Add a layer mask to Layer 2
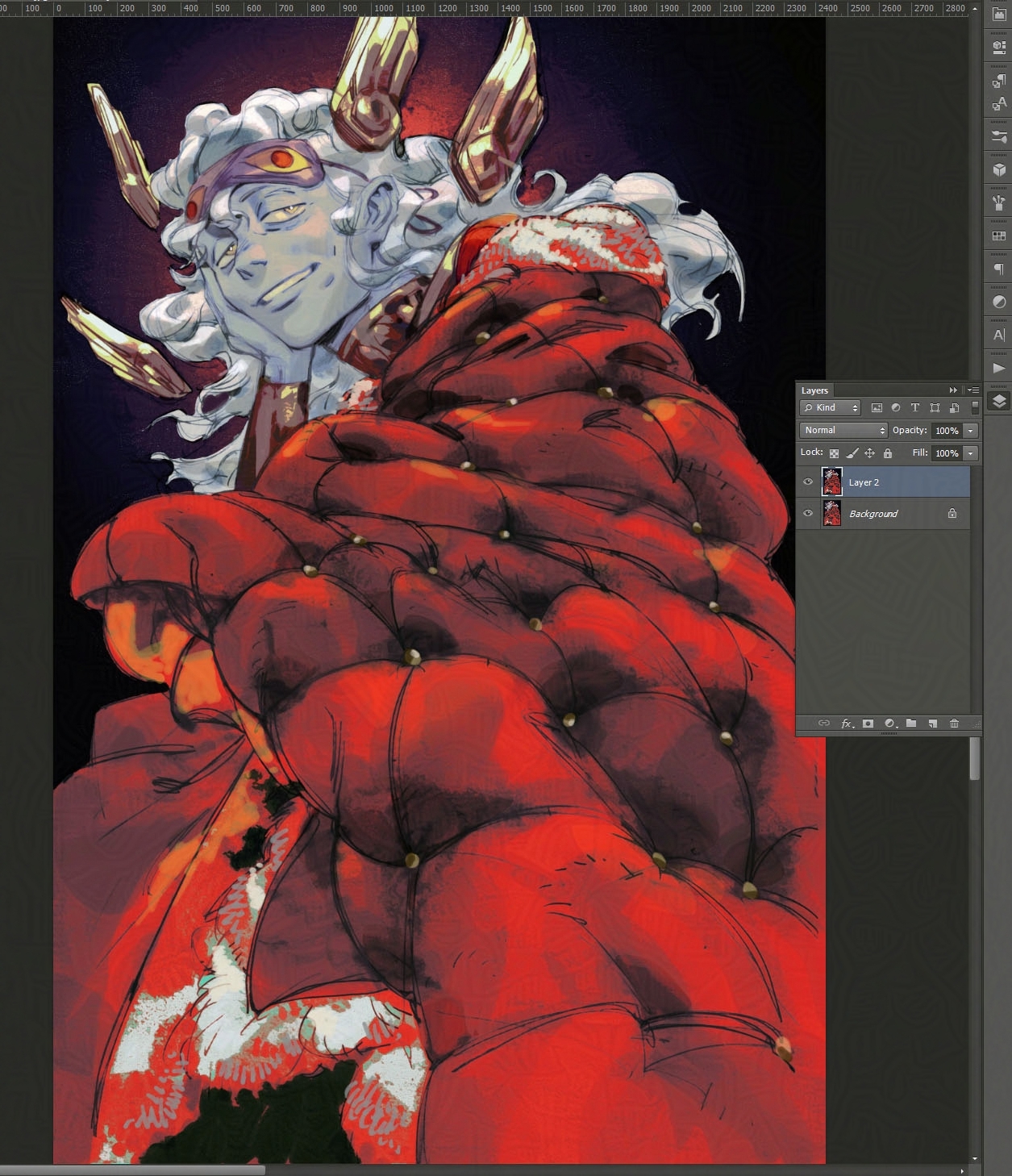The width and height of the screenshot is (1012, 1176). (x=868, y=724)
